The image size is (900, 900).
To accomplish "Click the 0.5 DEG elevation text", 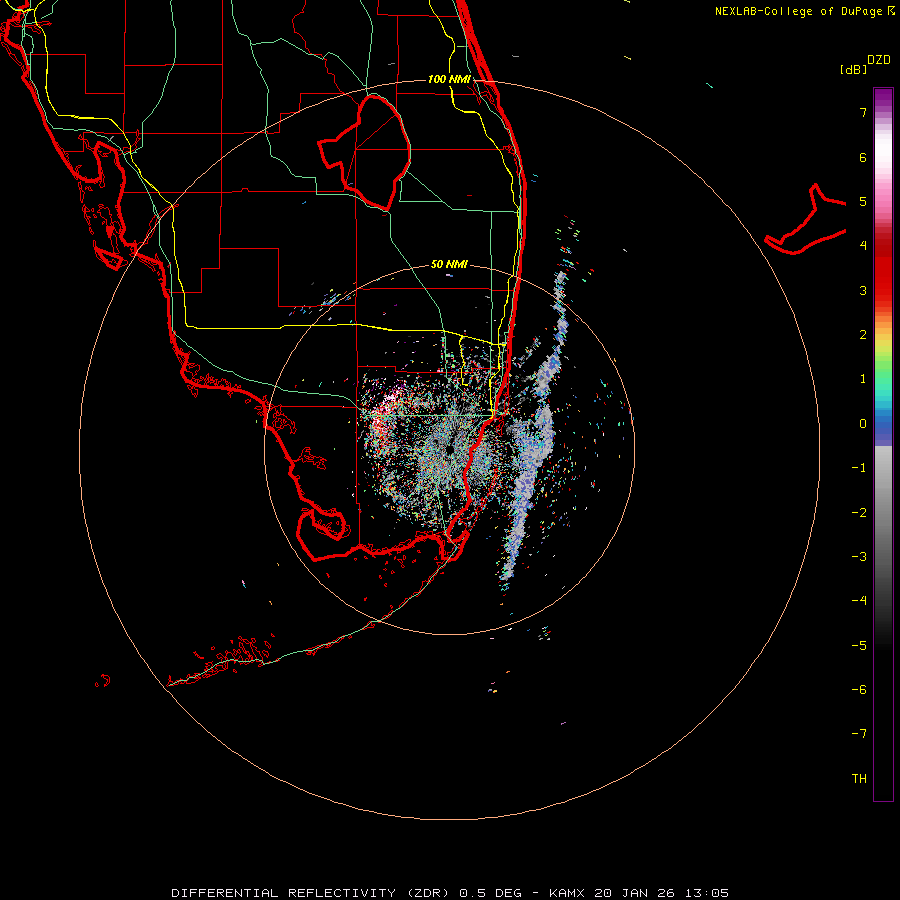I will [490, 893].
